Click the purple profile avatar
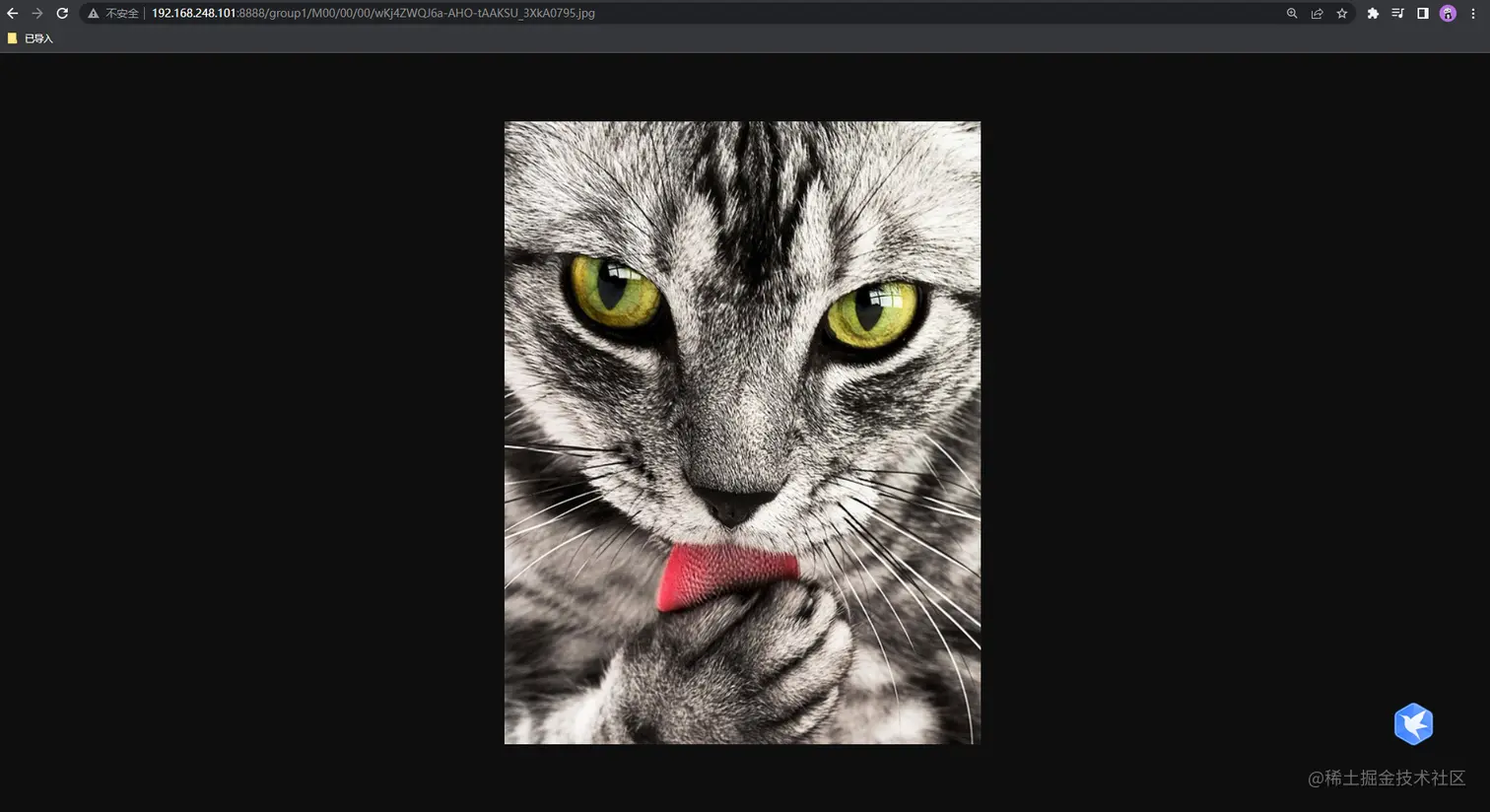Viewport: 1490px width, 812px height. click(1447, 13)
